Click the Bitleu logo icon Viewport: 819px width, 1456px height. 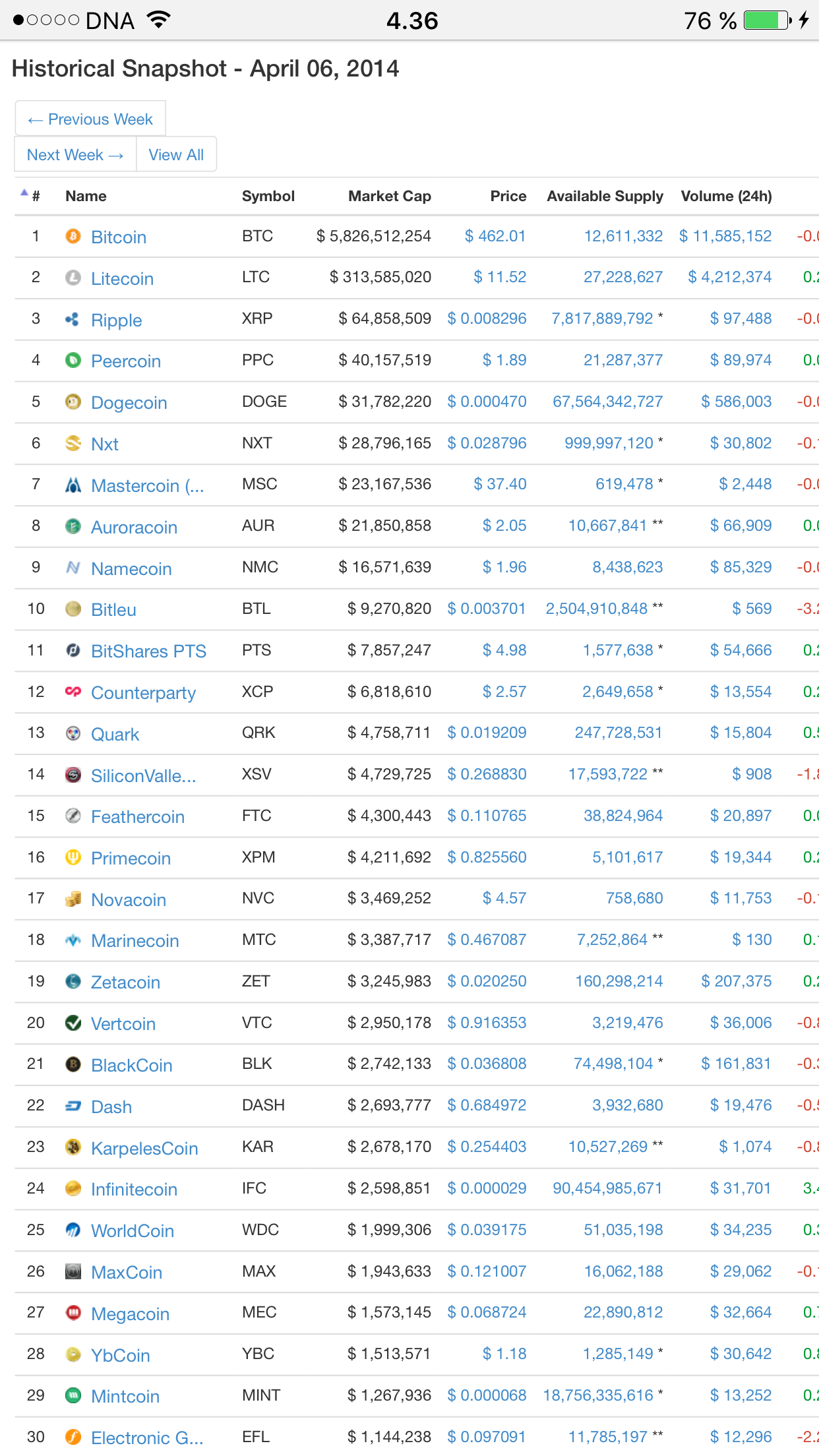pos(73,609)
